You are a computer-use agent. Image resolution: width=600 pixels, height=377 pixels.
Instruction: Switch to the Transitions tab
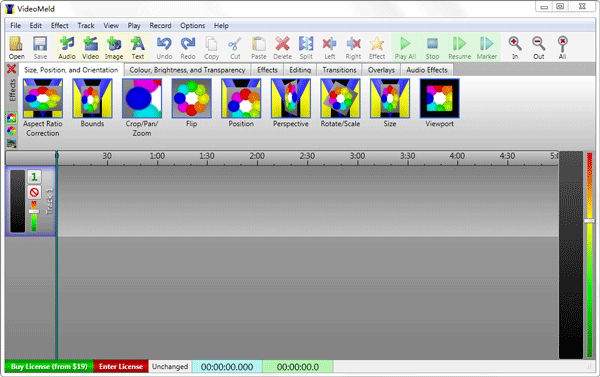tap(339, 70)
